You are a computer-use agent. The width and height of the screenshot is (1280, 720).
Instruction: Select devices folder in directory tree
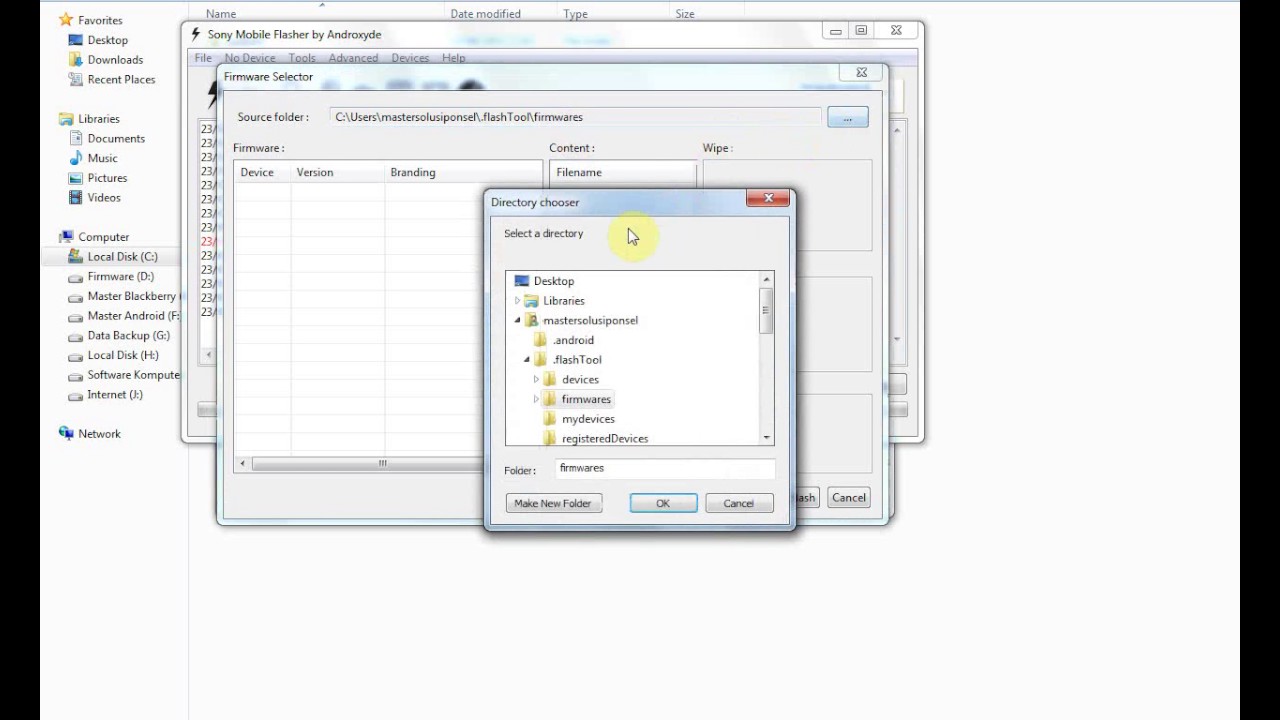580,379
